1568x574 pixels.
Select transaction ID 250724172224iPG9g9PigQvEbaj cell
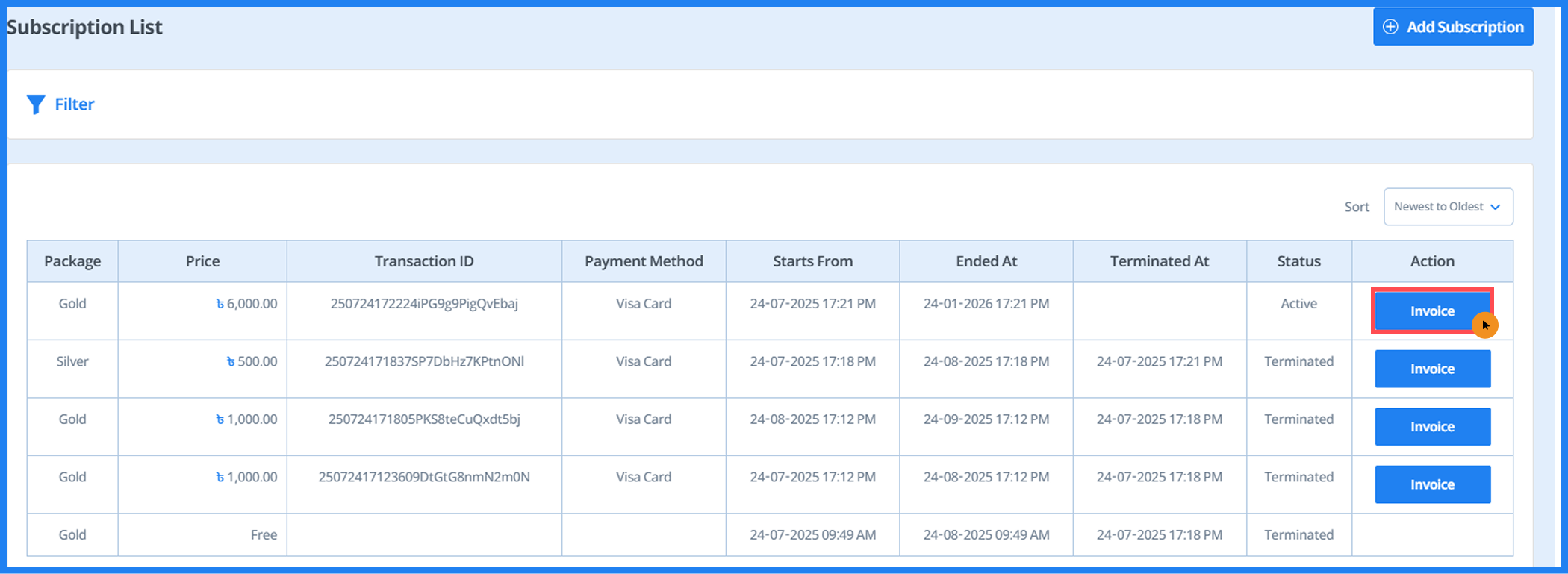[x=424, y=304]
